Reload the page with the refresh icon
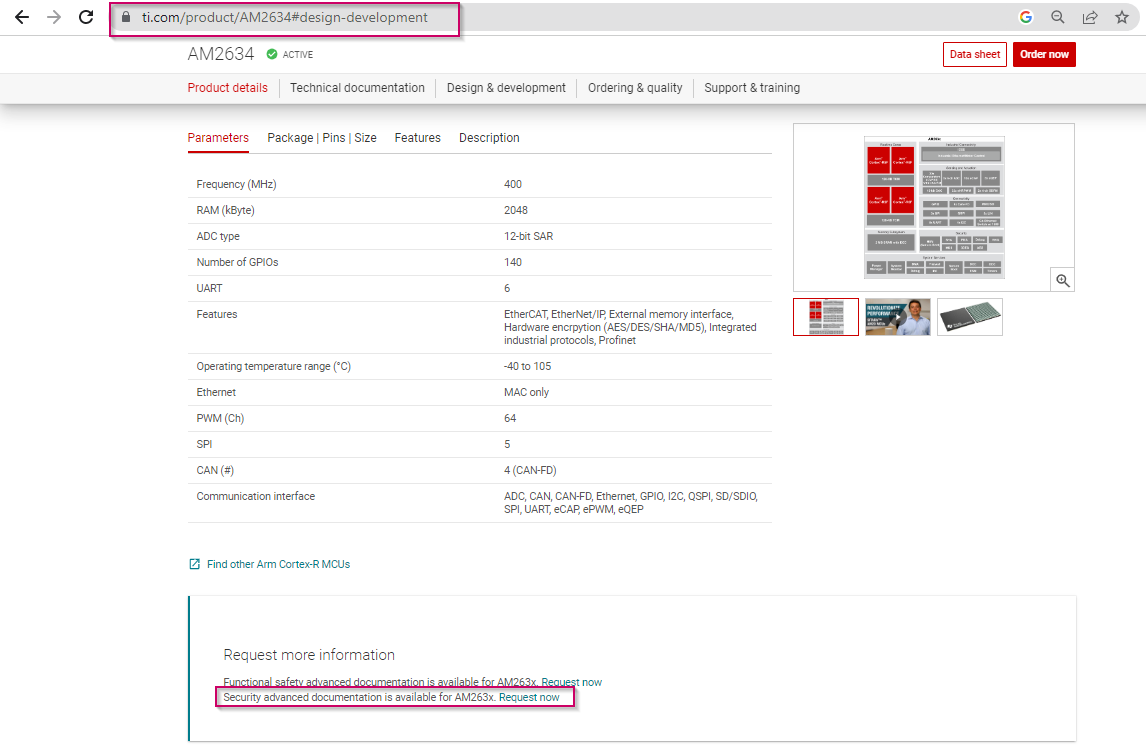Image resolution: width=1146 pixels, height=750 pixels. pos(85,17)
